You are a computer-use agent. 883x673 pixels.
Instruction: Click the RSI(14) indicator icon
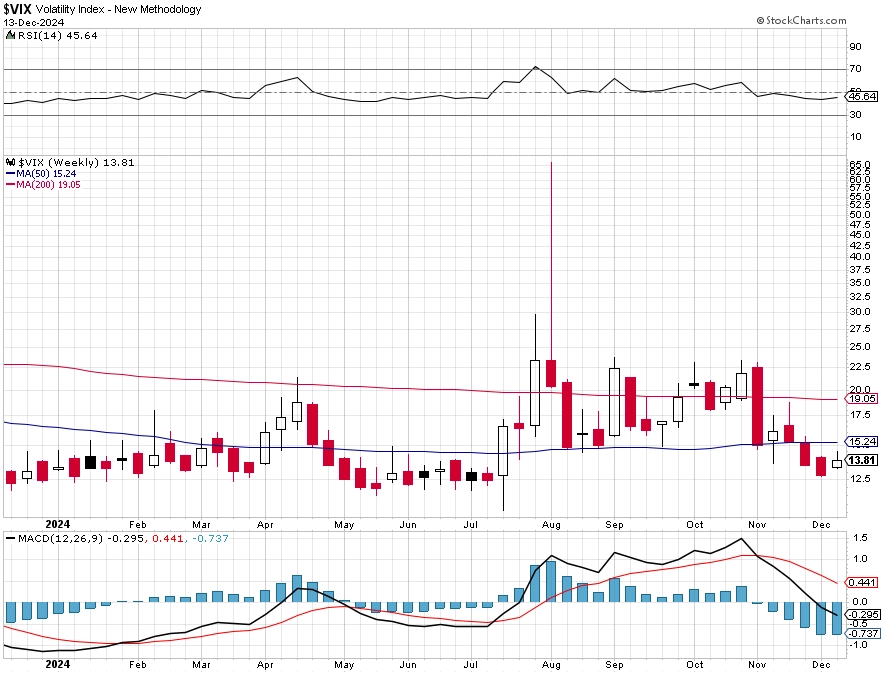click(x=10, y=35)
